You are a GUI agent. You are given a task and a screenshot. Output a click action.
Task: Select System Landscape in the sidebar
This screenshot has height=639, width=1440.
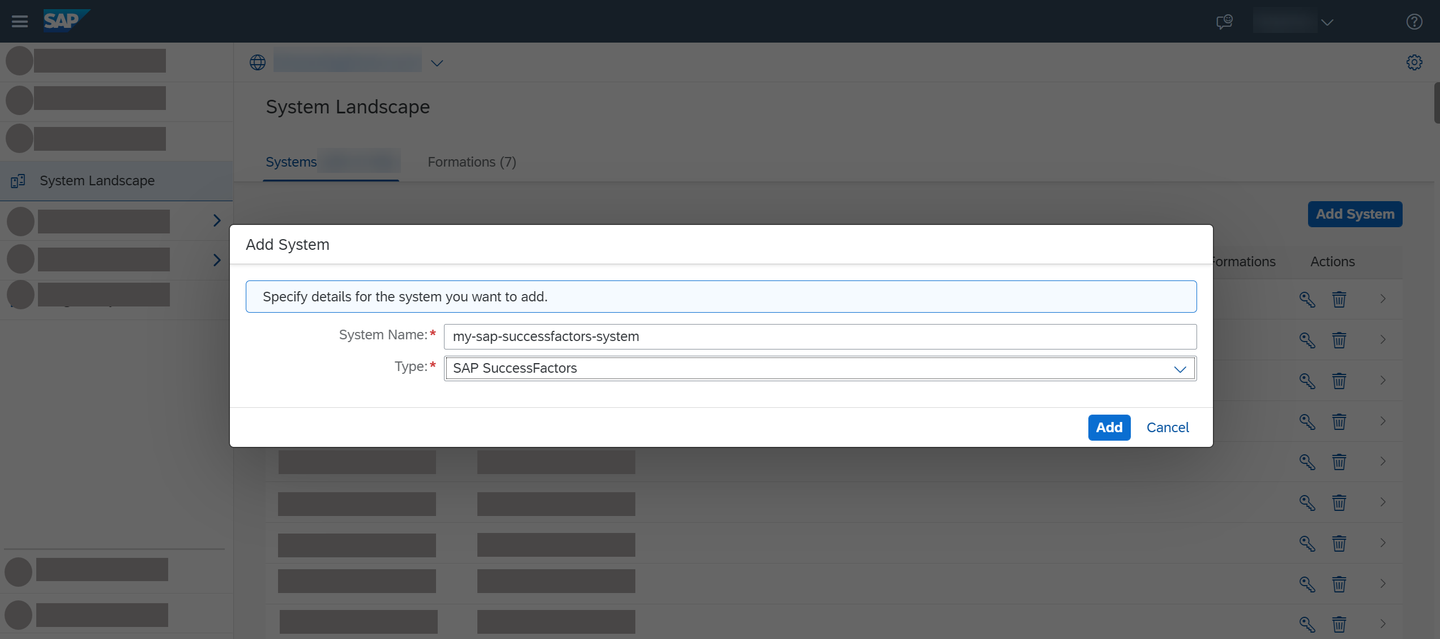pyautogui.click(x=116, y=181)
